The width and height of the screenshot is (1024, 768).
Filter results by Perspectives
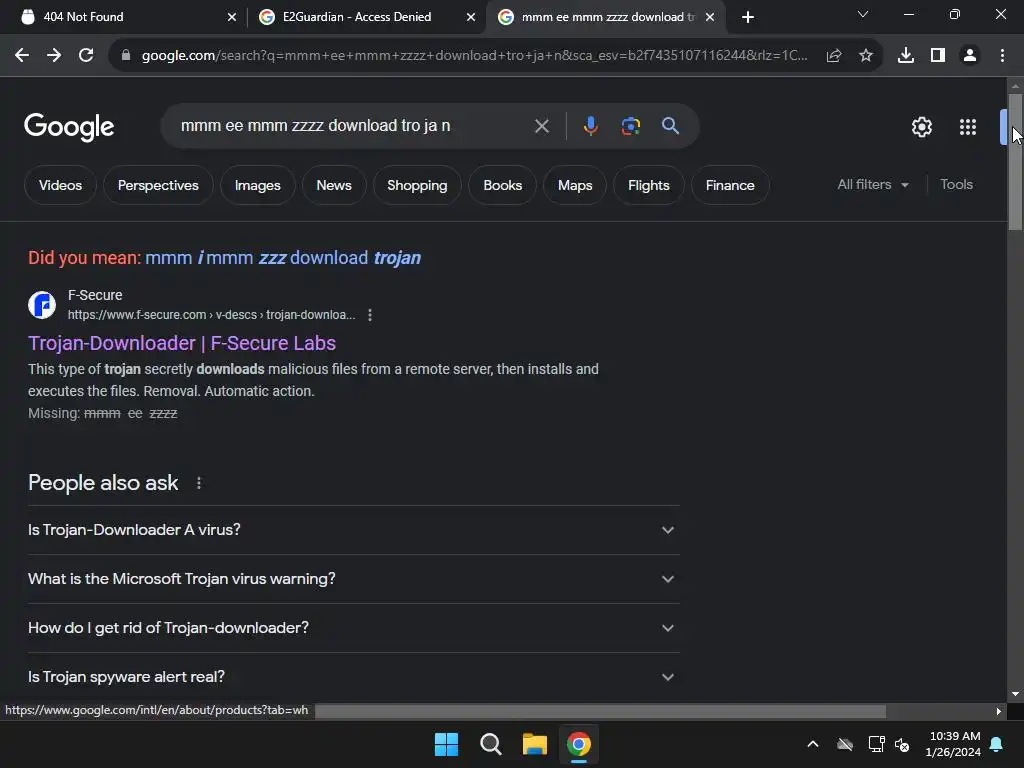[x=158, y=185]
